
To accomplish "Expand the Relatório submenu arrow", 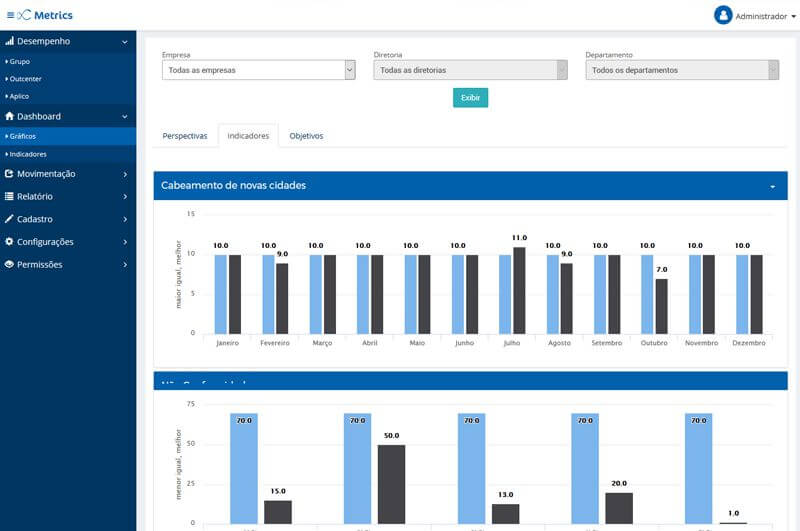I will click(x=125, y=197).
